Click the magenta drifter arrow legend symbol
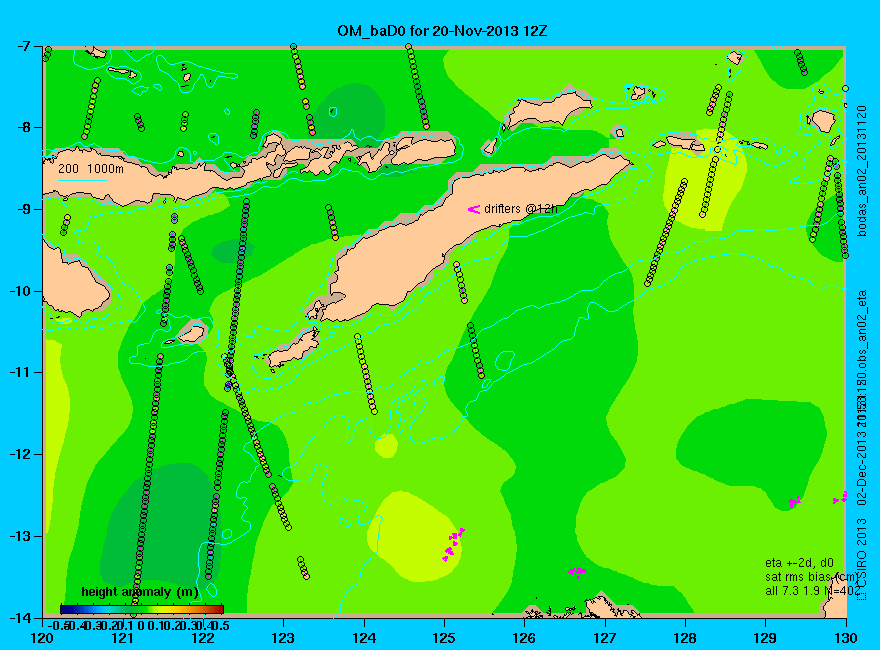Viewport: 880px width, 650px height. [474, 209]
